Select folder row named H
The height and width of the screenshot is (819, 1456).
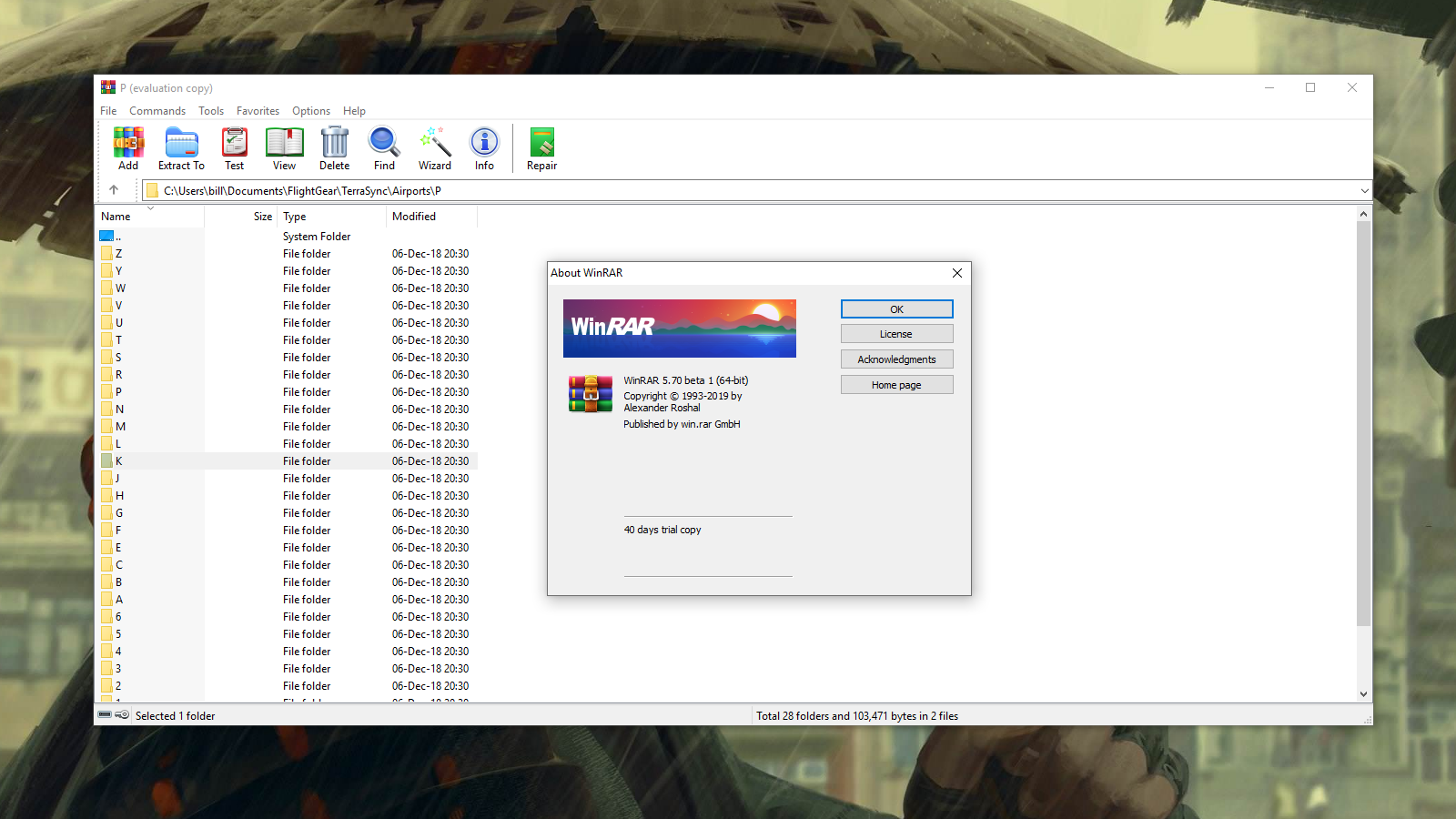[x=287, y=496]
